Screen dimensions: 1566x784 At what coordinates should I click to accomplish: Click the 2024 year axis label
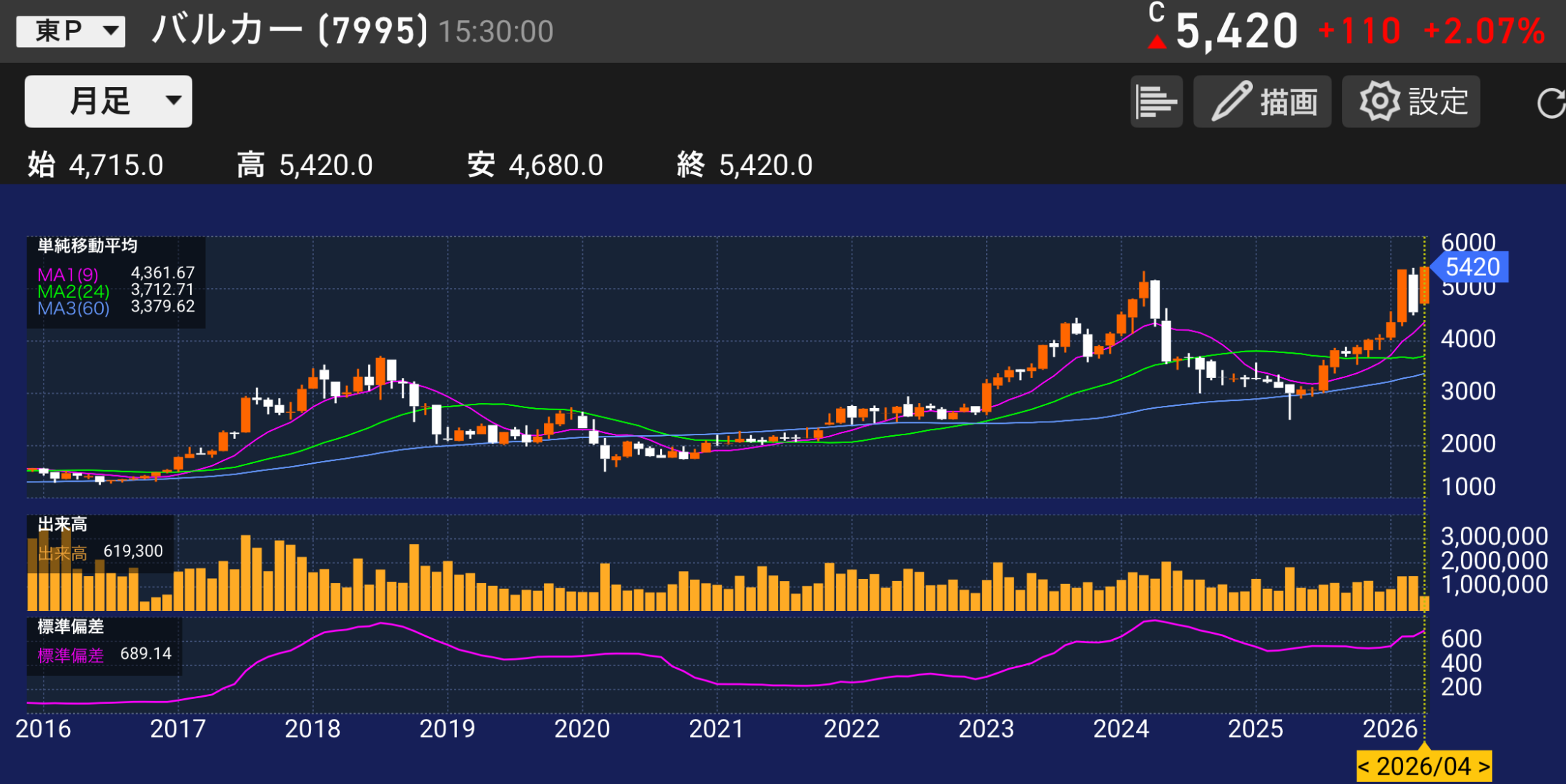point(1121,729)
